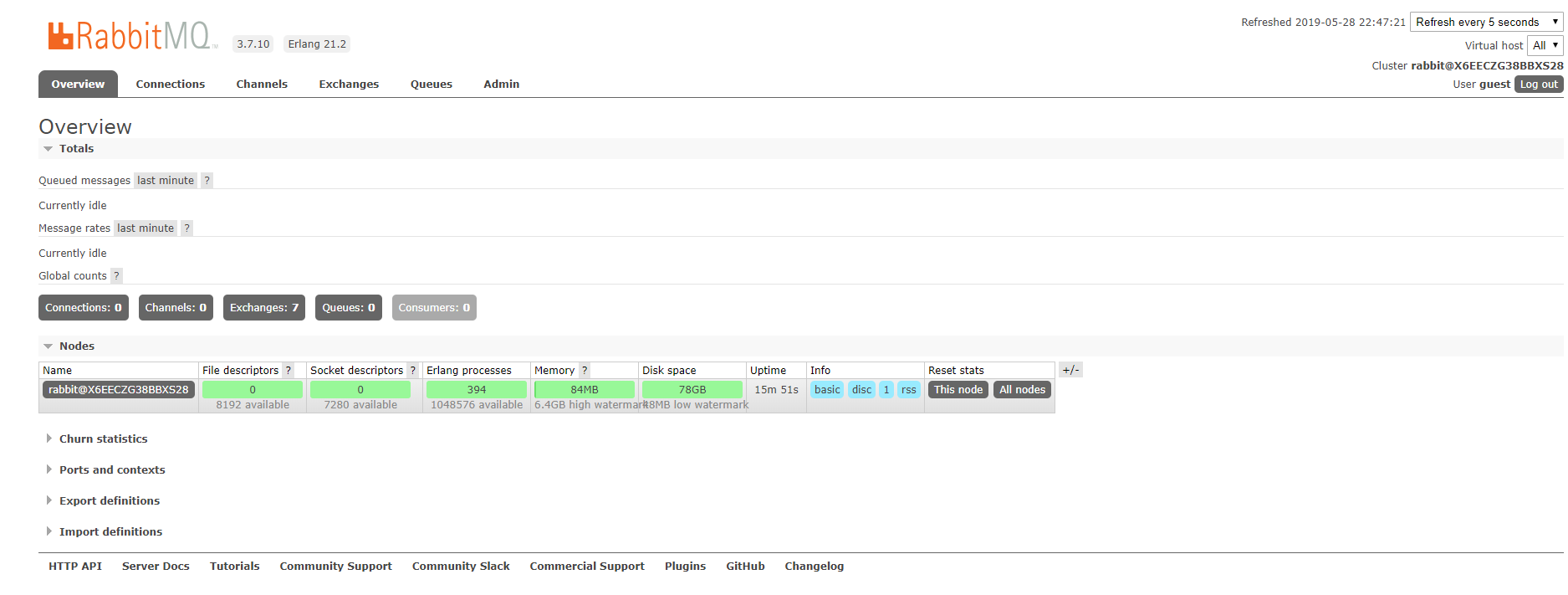Image resolution: width=1568 pixels, height=595 pixels.
Task: Open Plugins footer link
Action: coord(686,567)
